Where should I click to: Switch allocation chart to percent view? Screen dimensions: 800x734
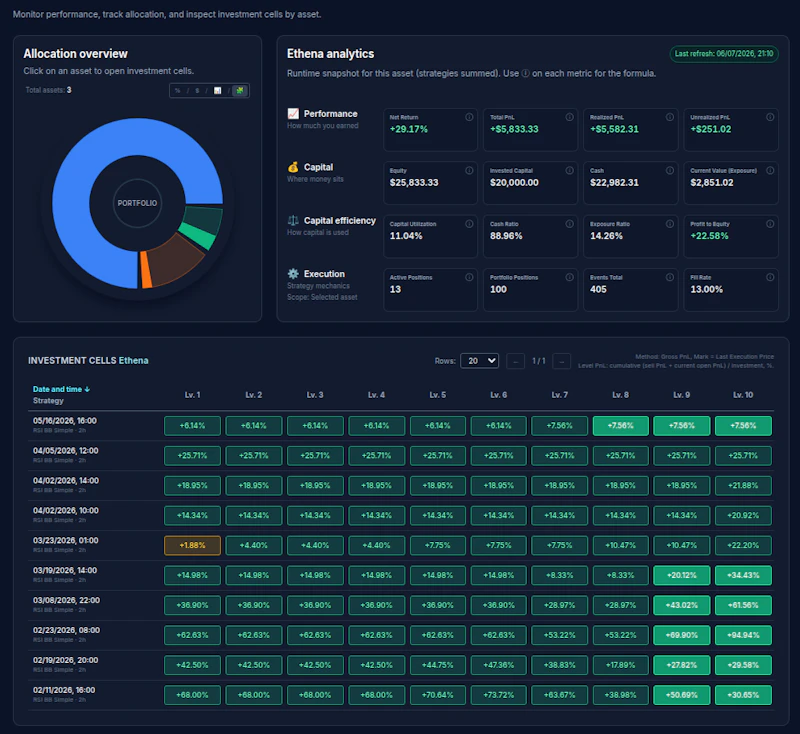point(178,91)
